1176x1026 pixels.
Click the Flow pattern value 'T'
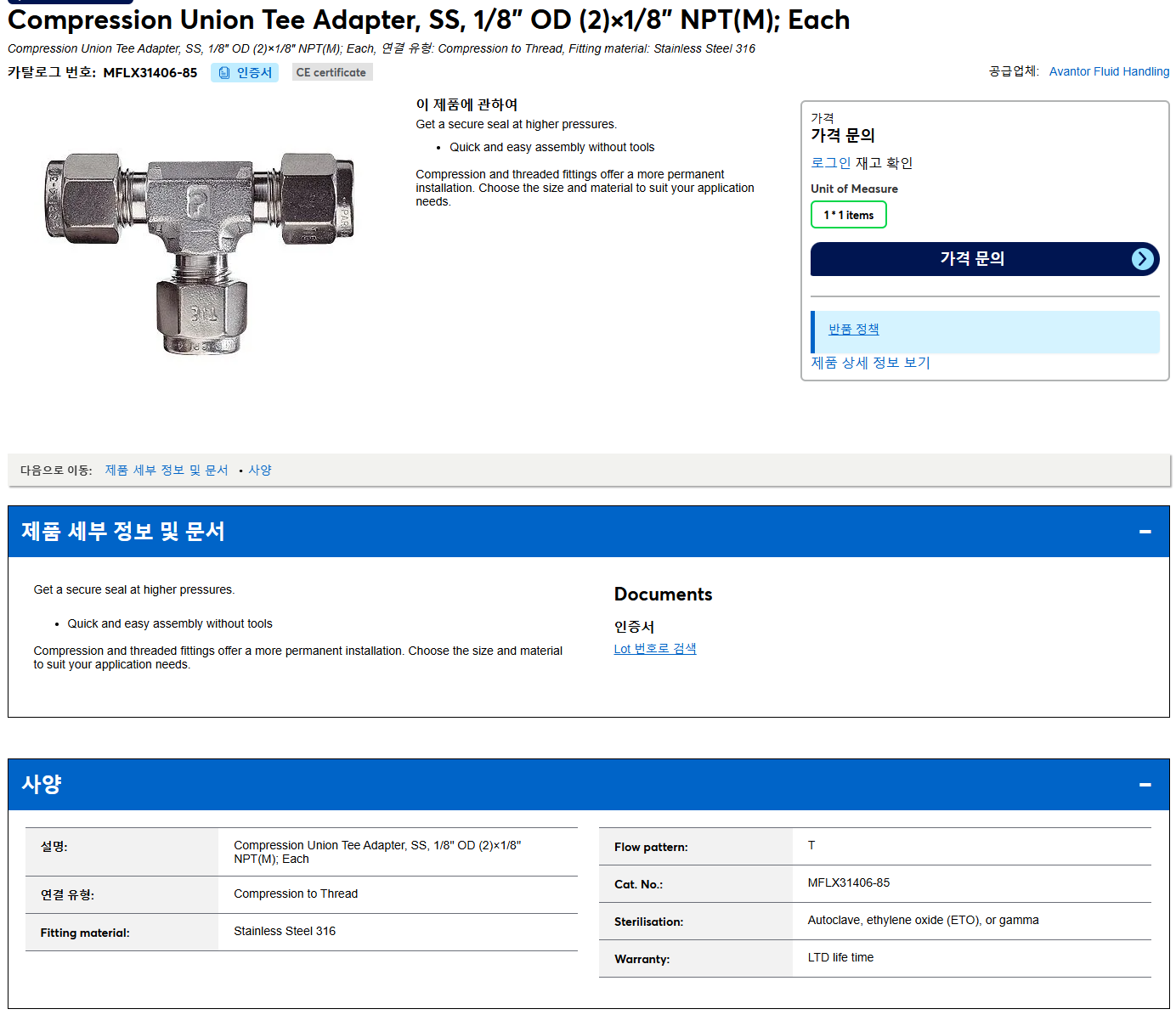(811, 846)
